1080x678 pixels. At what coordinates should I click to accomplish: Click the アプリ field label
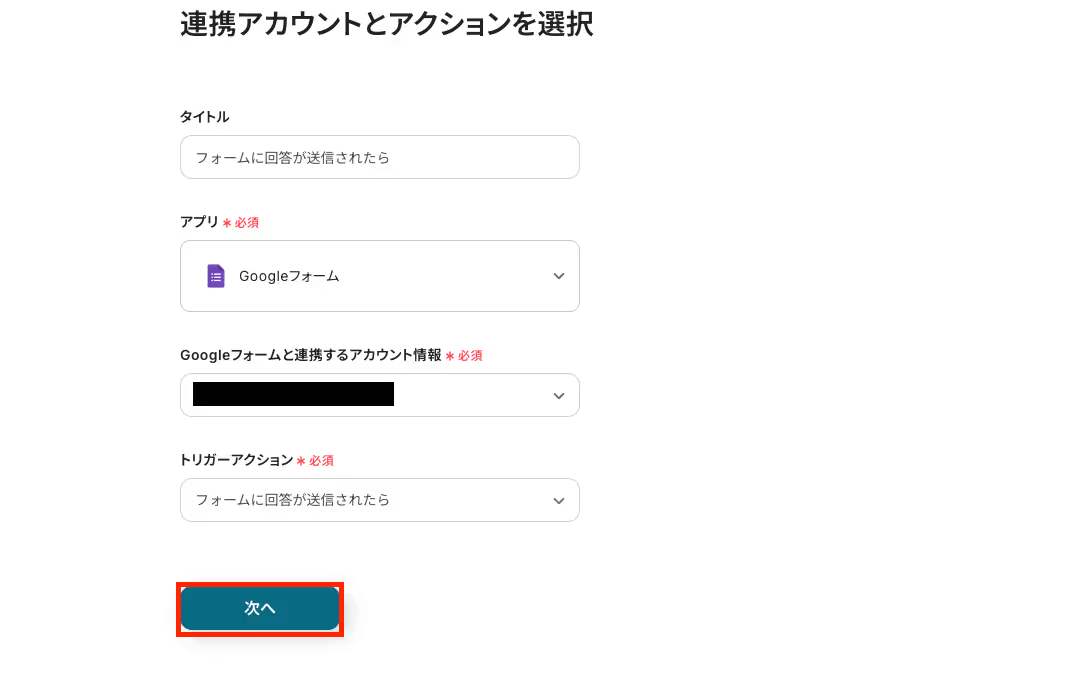click(199, 222)
